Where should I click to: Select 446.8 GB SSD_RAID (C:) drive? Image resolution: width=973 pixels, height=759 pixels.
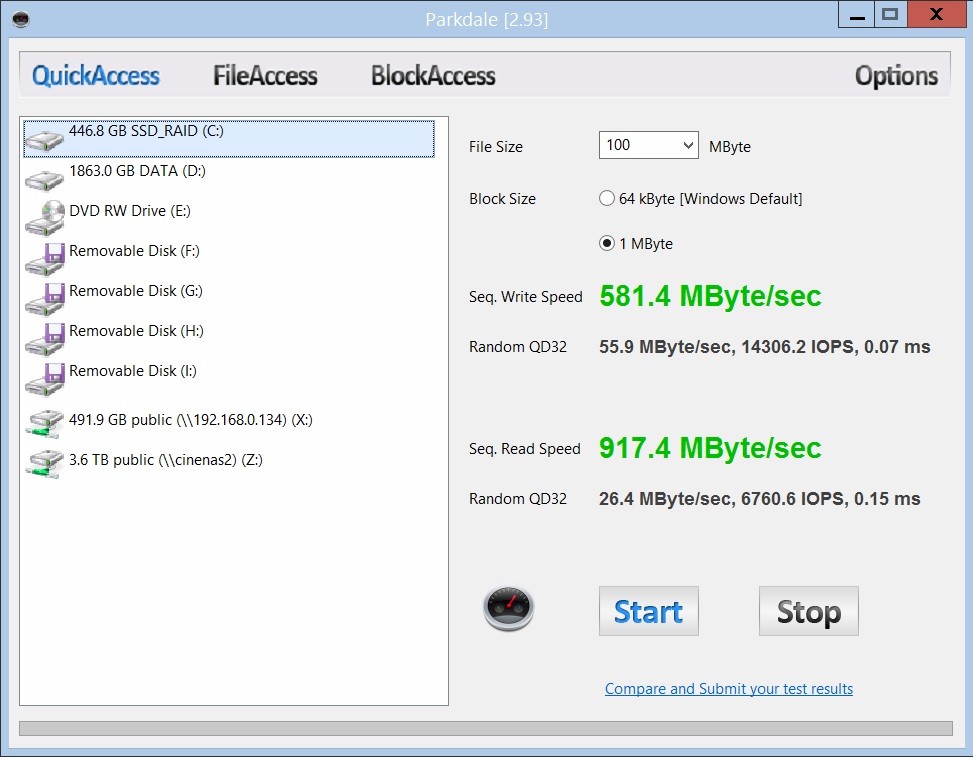point(229,139)
